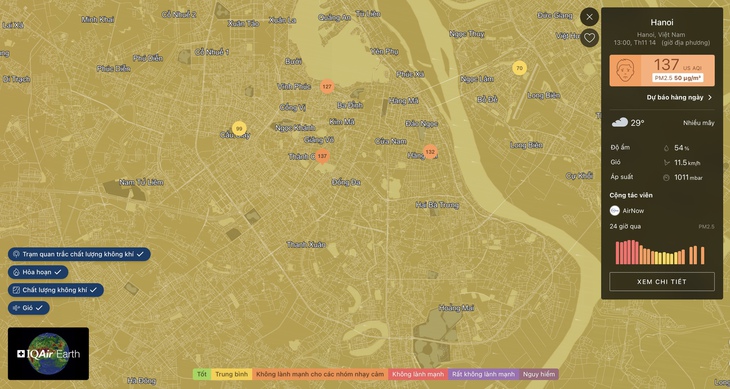The width and height of the screenshot is (730, 389).
Task: Toggle the Trạm quan trắc chất lượng không khí layer
Action: point(79,254)
